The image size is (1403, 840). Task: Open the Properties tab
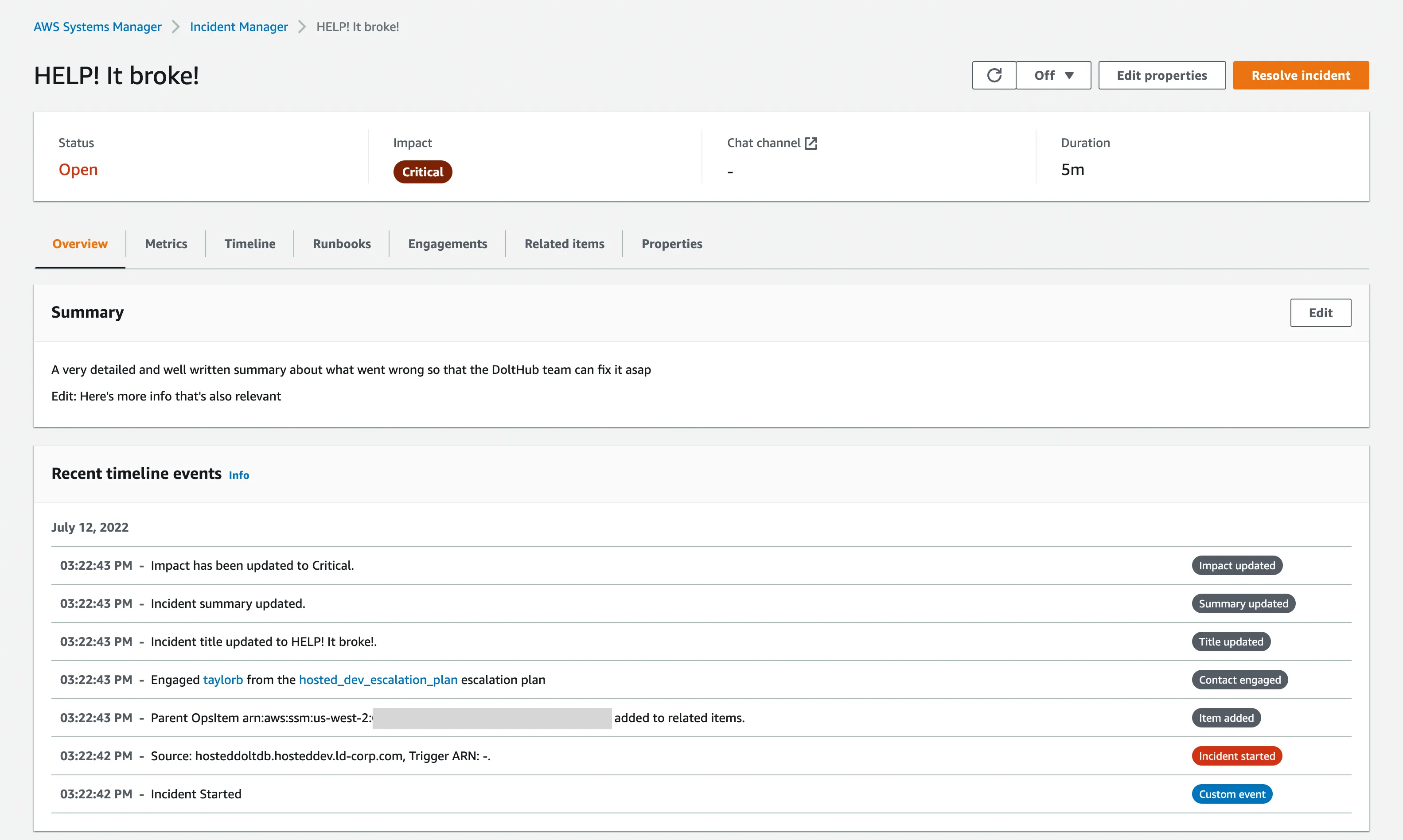pos(671,243)
